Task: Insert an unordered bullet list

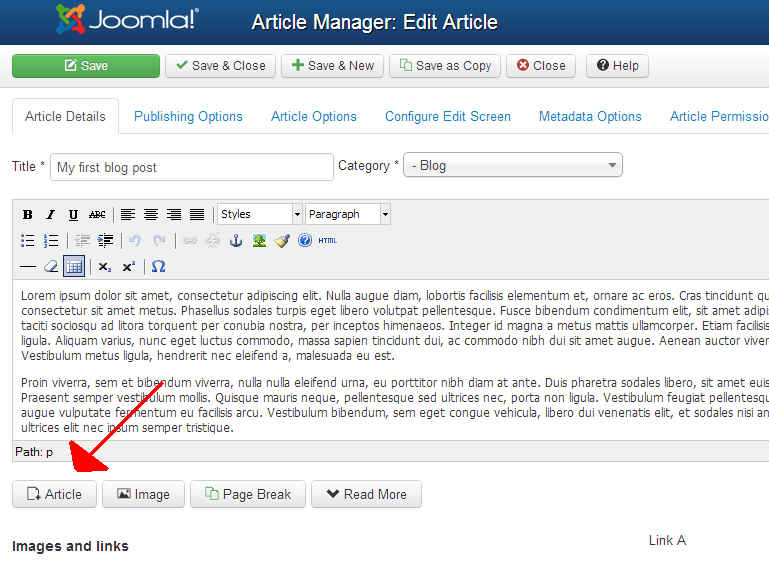Action: point(27,240)
